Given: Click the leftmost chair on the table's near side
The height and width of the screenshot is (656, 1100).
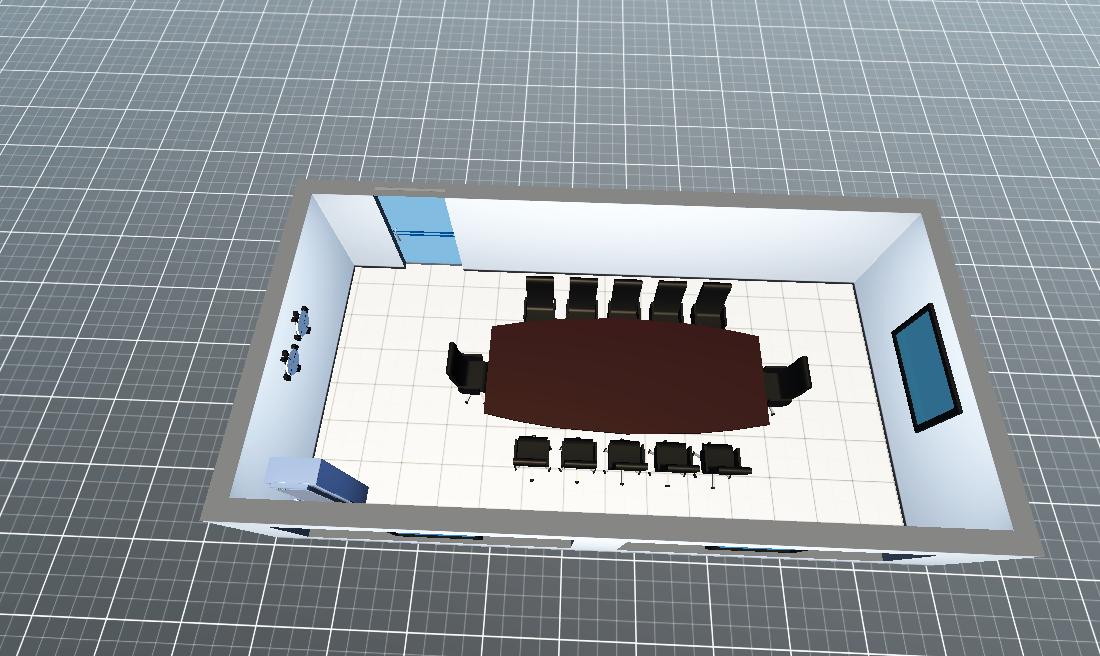Looking at the screenshot, I should pyautogui.click(x=531, y=453).
